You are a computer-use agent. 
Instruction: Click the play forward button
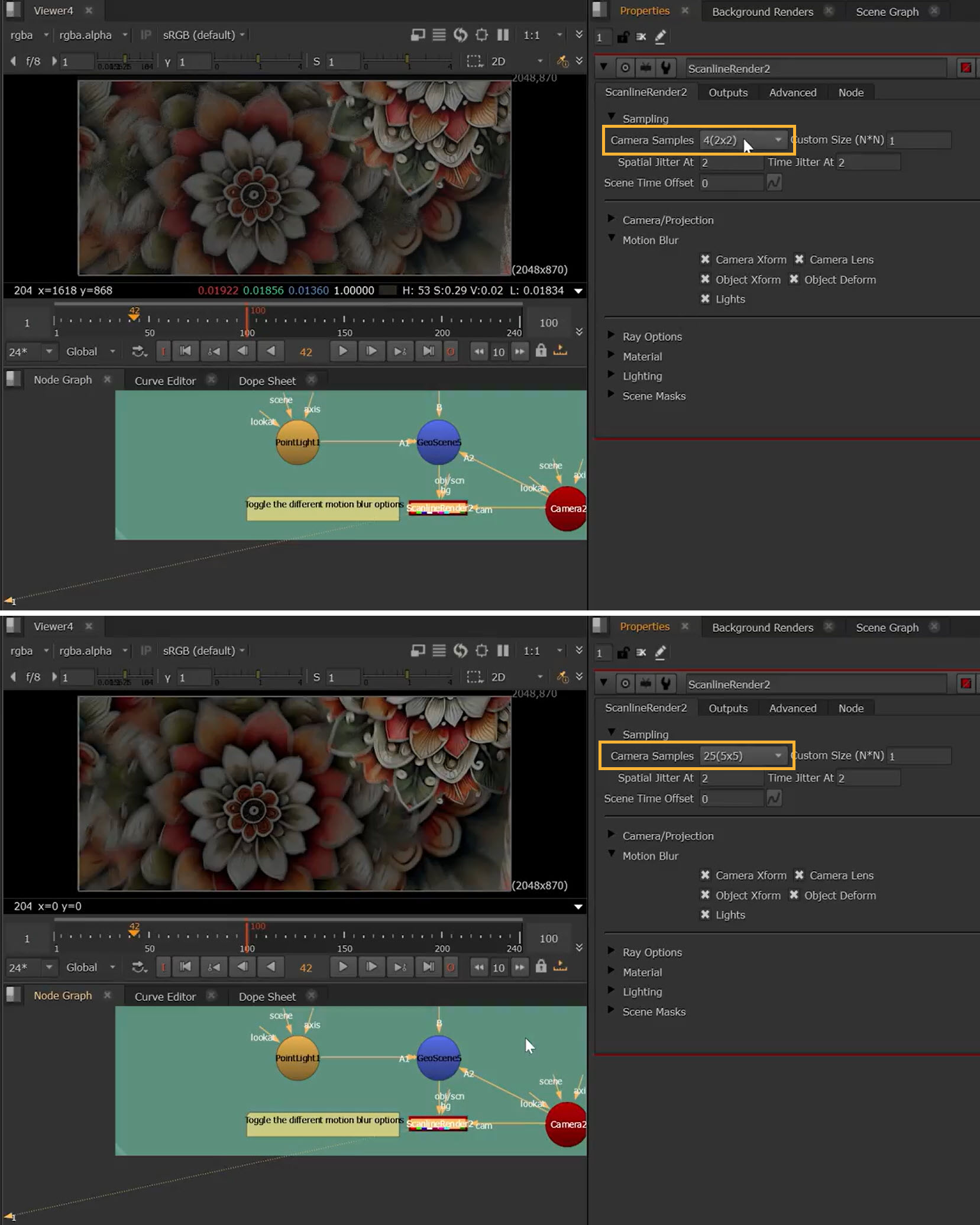tap(343, 351)
